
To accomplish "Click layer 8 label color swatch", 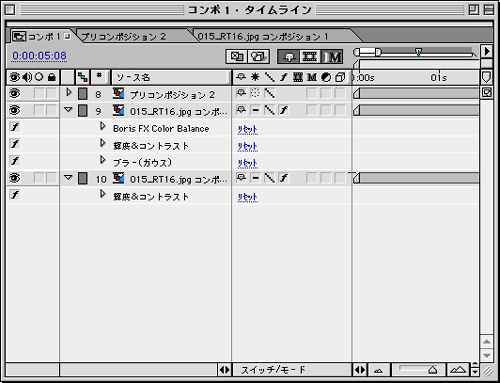I will 83,94.
